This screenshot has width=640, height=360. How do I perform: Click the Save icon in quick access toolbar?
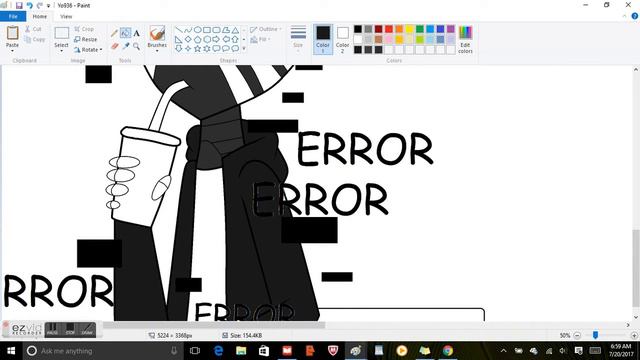[x=19, y=6]
